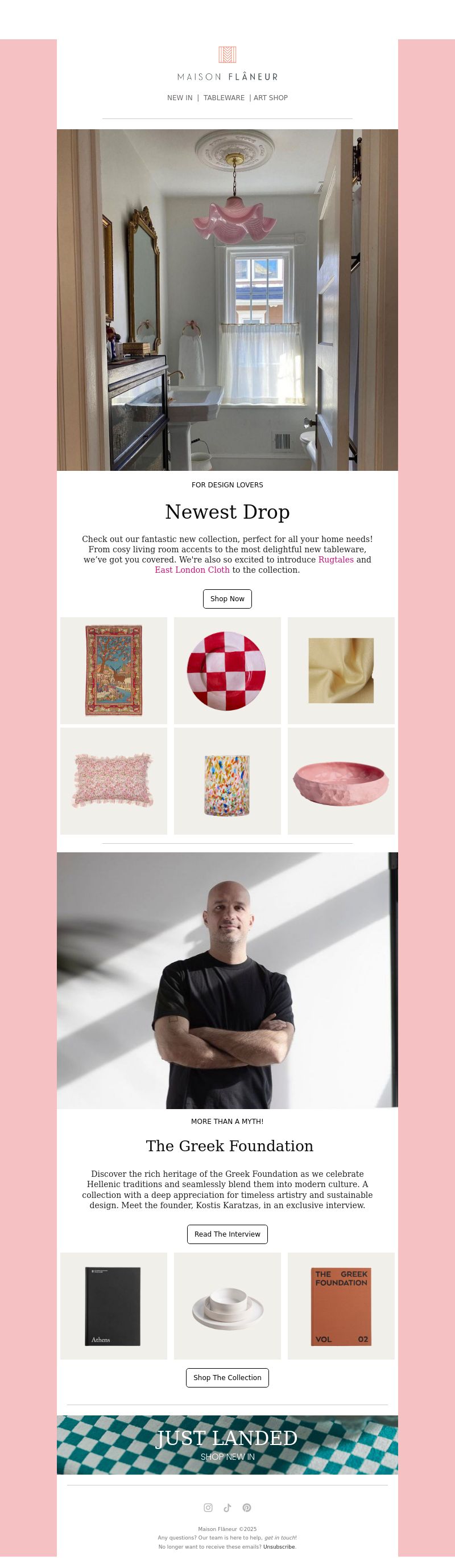455x1568 pixels.
Task: Open the pink bowl product thumbnail
Action: pyautogui.click(x=341, y=781)
